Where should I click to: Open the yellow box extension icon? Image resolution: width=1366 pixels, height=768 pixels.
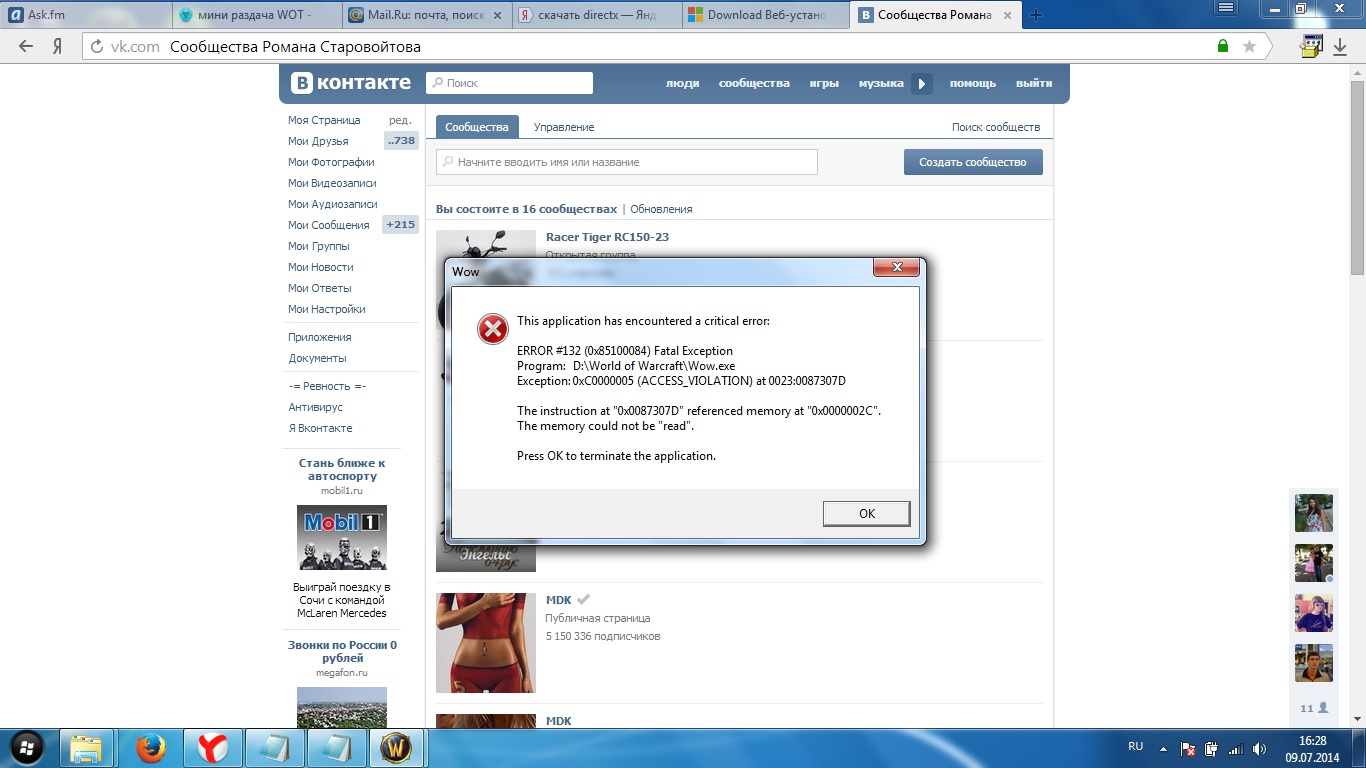coord(1311,46)
